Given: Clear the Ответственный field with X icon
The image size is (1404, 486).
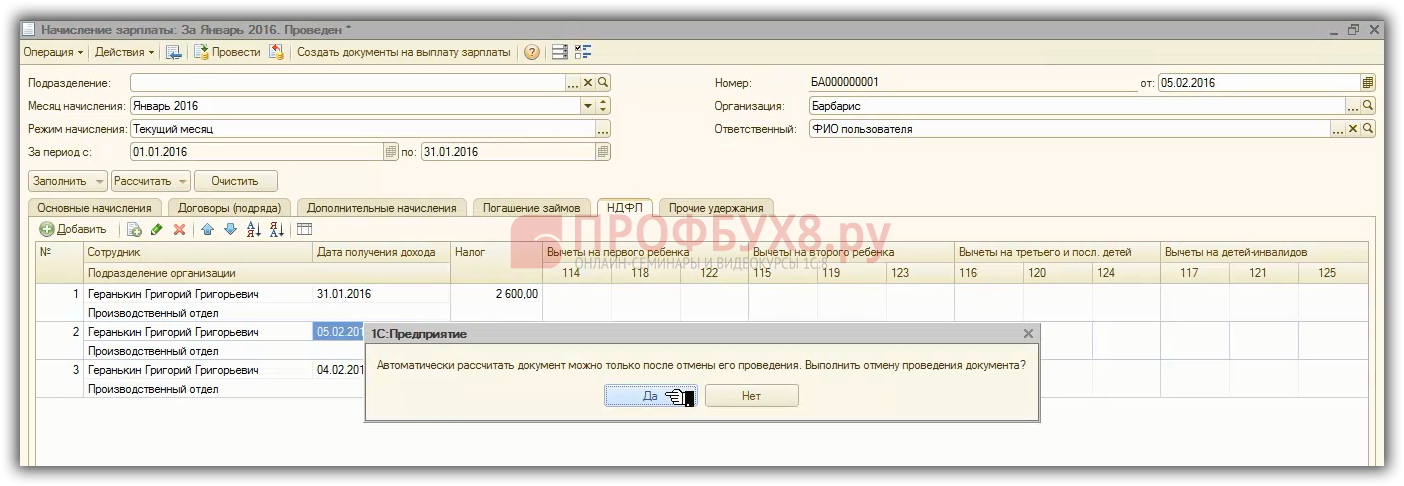Looking at the screenshot, I should click(1353, 129).
